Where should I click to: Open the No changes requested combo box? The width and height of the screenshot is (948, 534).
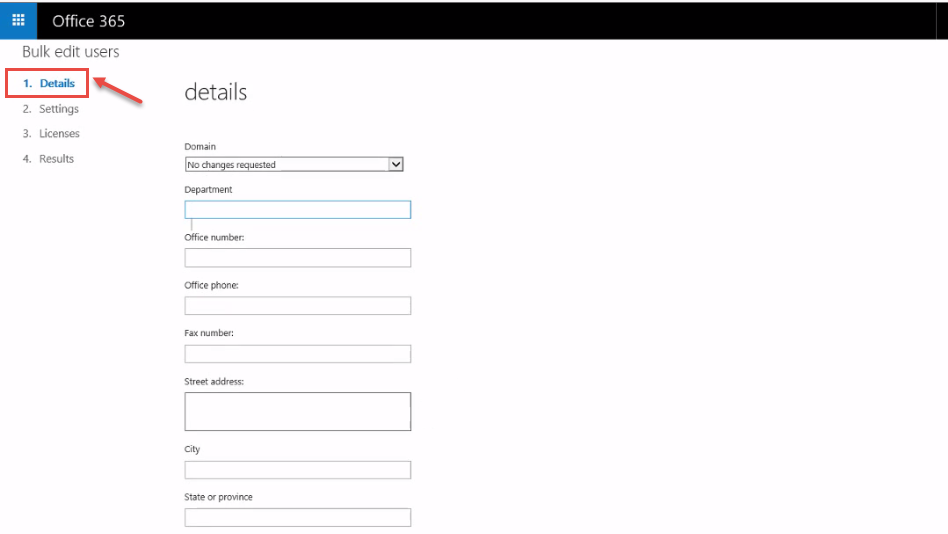[x=294, y=164]
